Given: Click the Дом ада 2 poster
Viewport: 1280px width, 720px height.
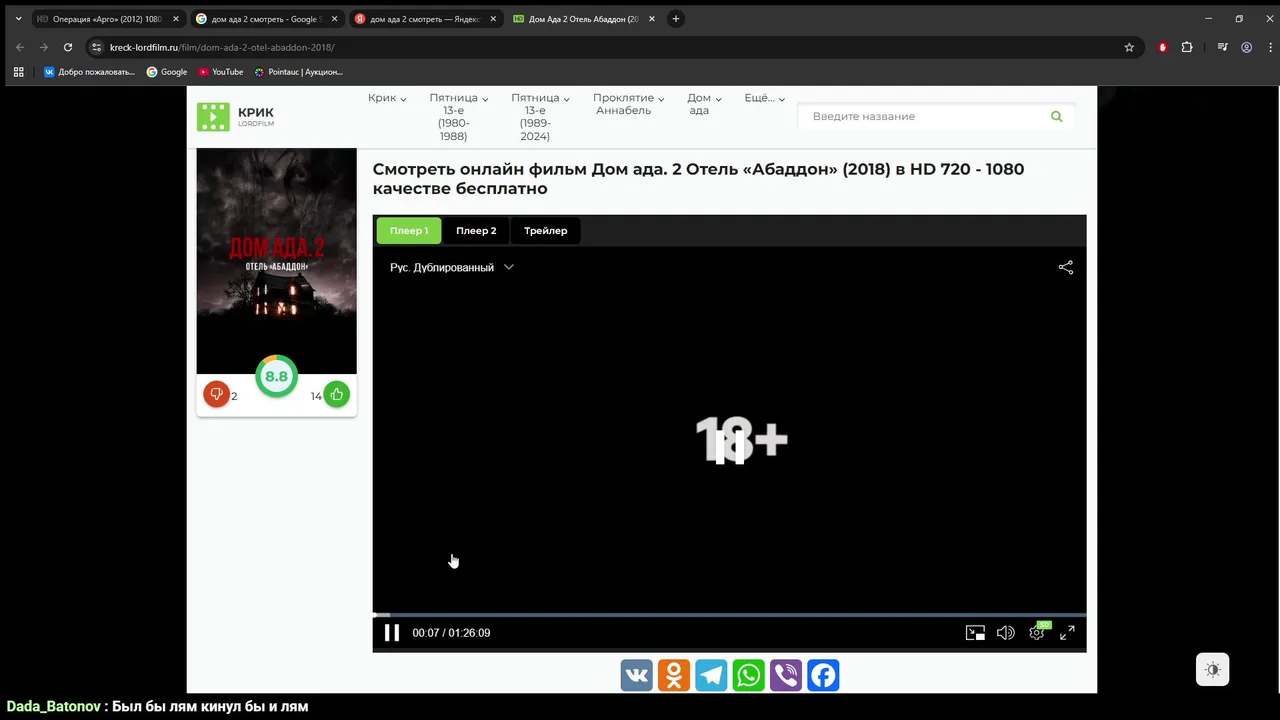Looking at the screenshot, I should [276, 261].
